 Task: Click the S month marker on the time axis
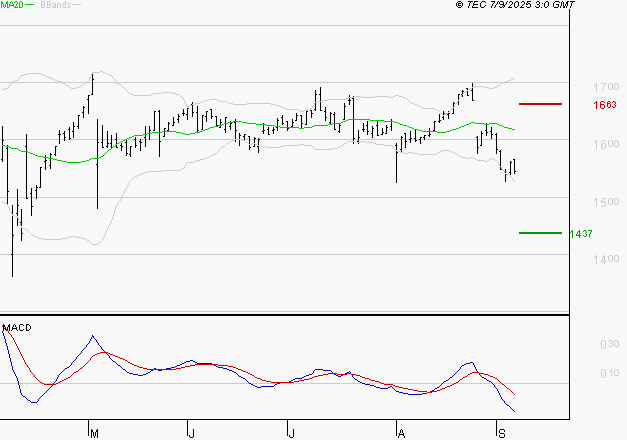click(502, 434)
